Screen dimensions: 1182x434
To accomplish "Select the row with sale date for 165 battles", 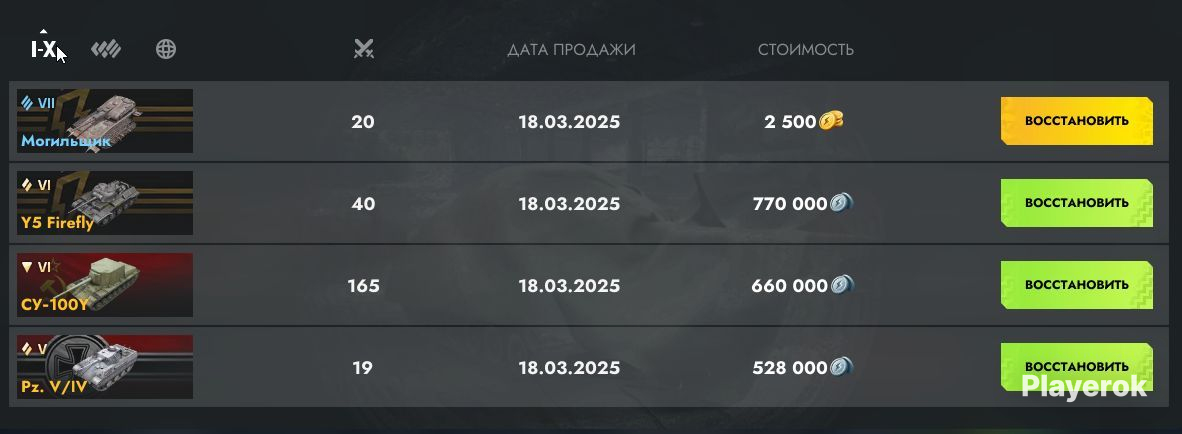I will coord(589,286).
